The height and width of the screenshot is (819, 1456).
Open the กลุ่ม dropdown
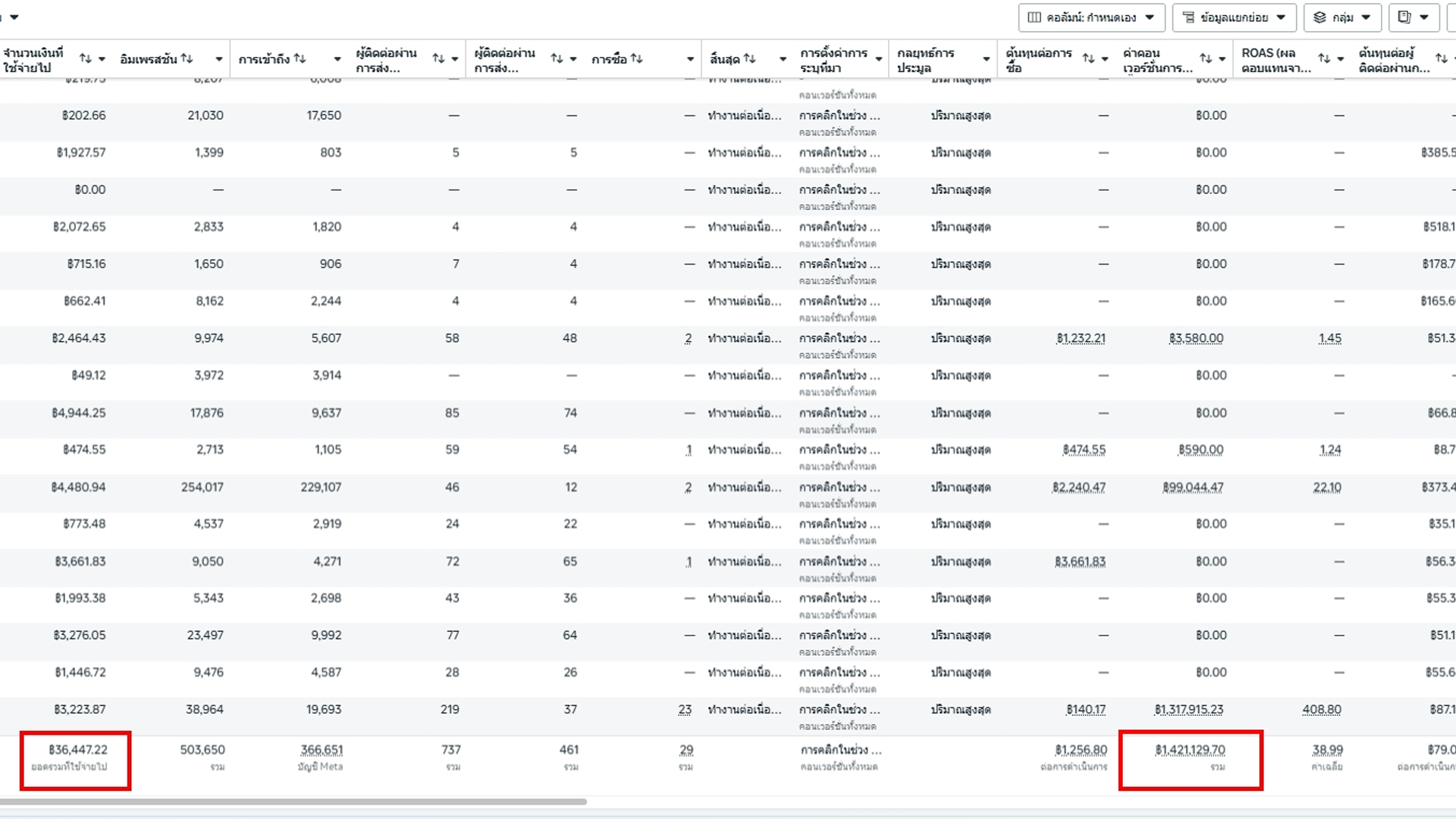point(1341,17)
